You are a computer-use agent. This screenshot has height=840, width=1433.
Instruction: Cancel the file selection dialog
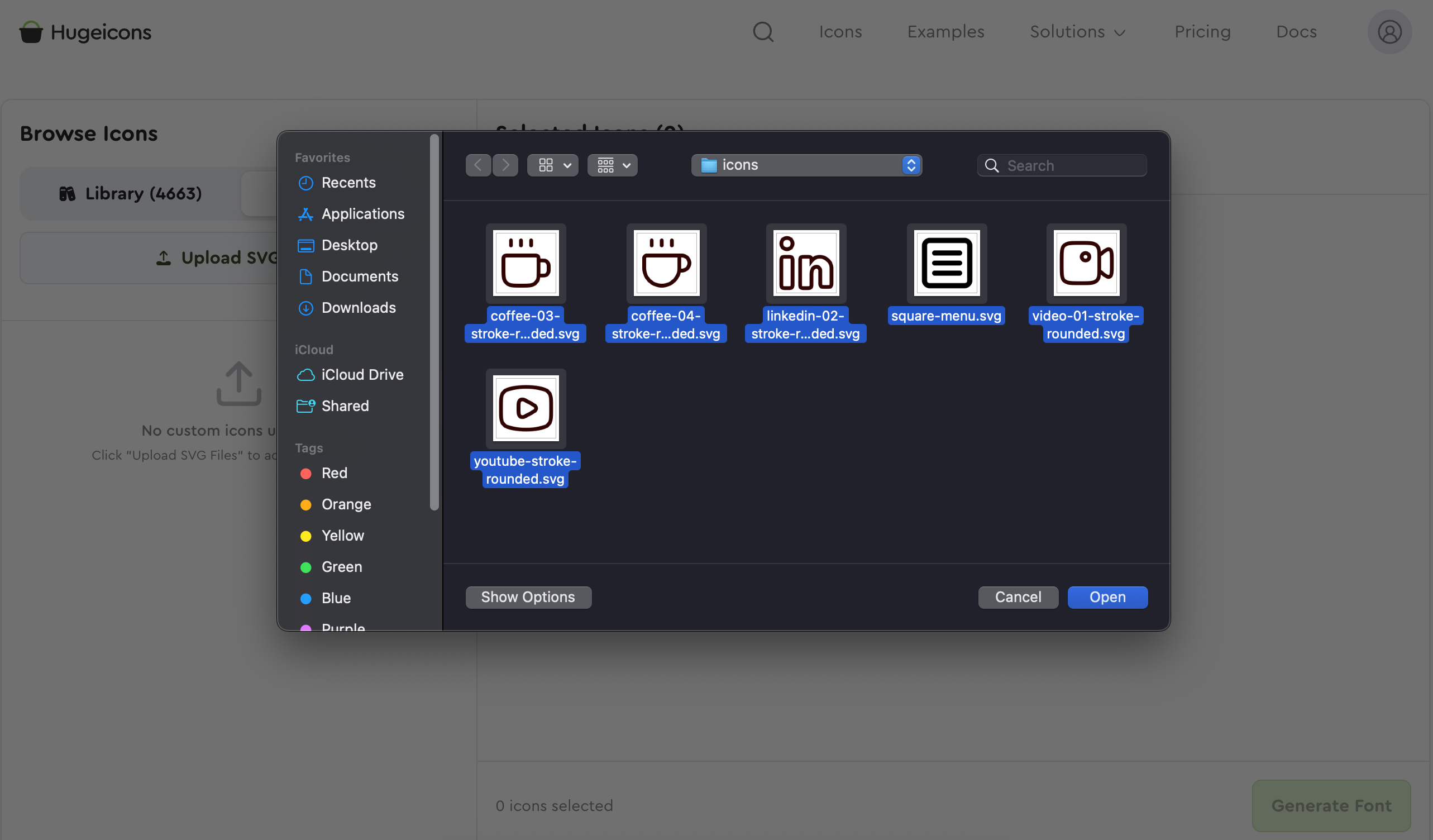tap(1018, 596)
